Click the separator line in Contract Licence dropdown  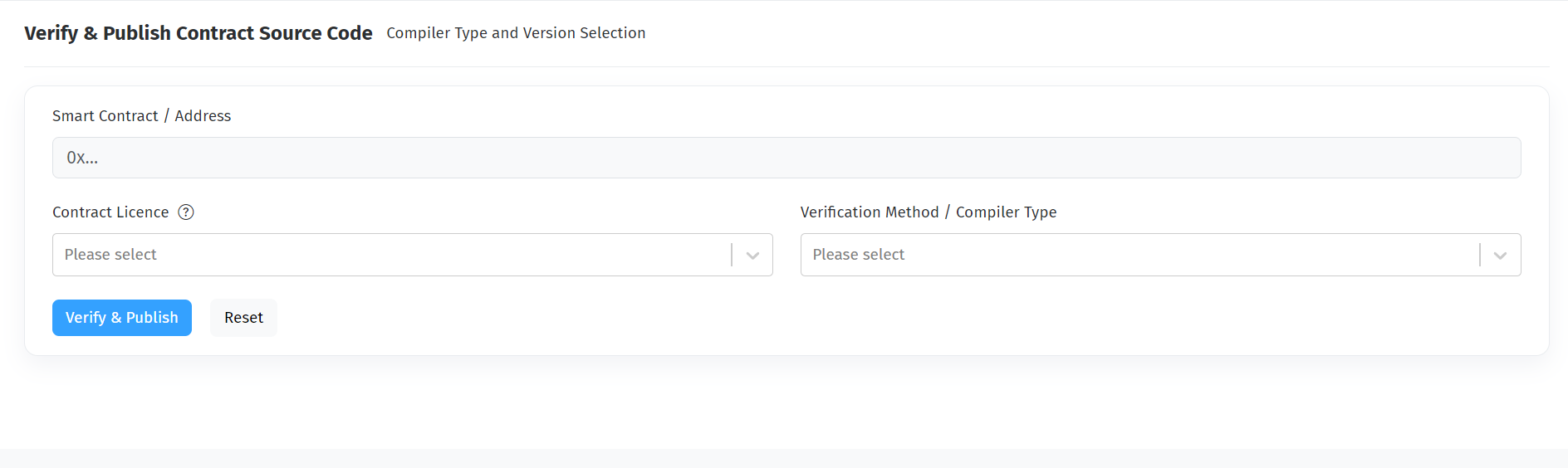click(x=732, y=255)
